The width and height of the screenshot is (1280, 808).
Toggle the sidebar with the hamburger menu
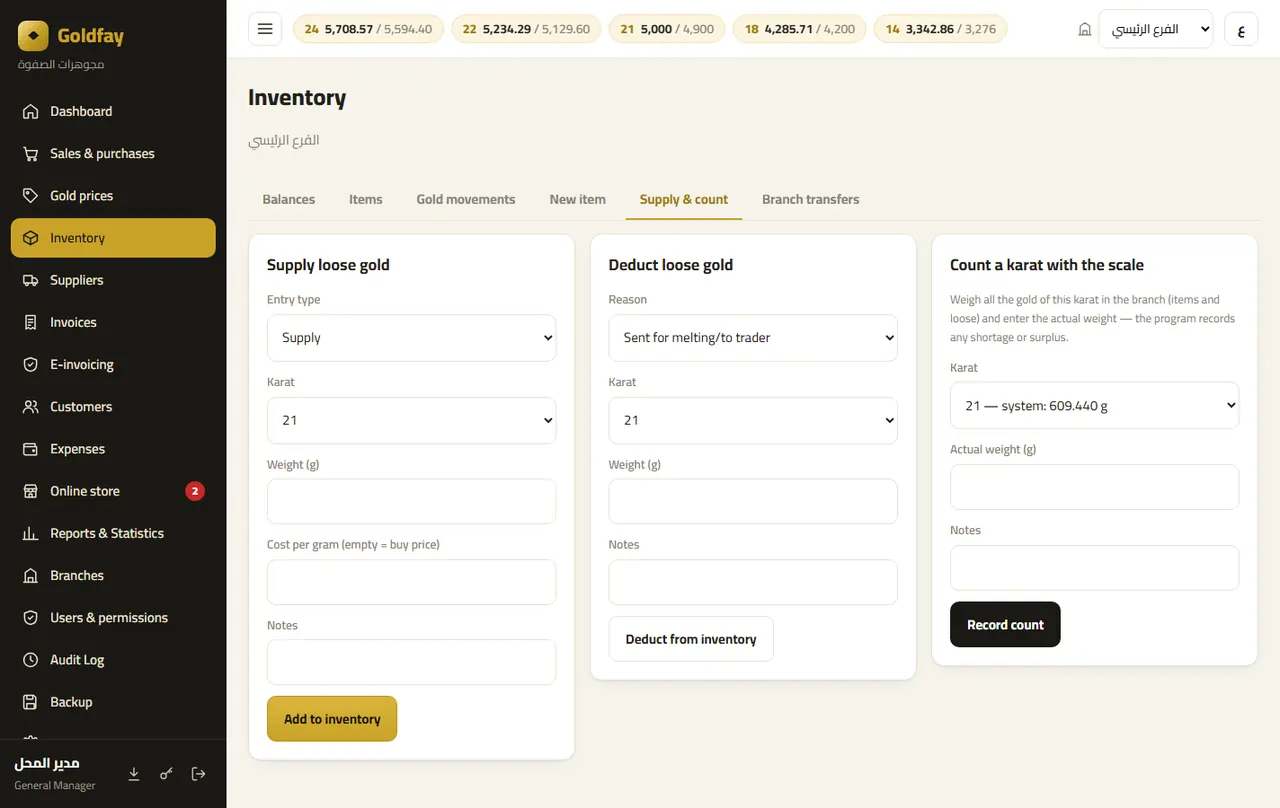265,29
